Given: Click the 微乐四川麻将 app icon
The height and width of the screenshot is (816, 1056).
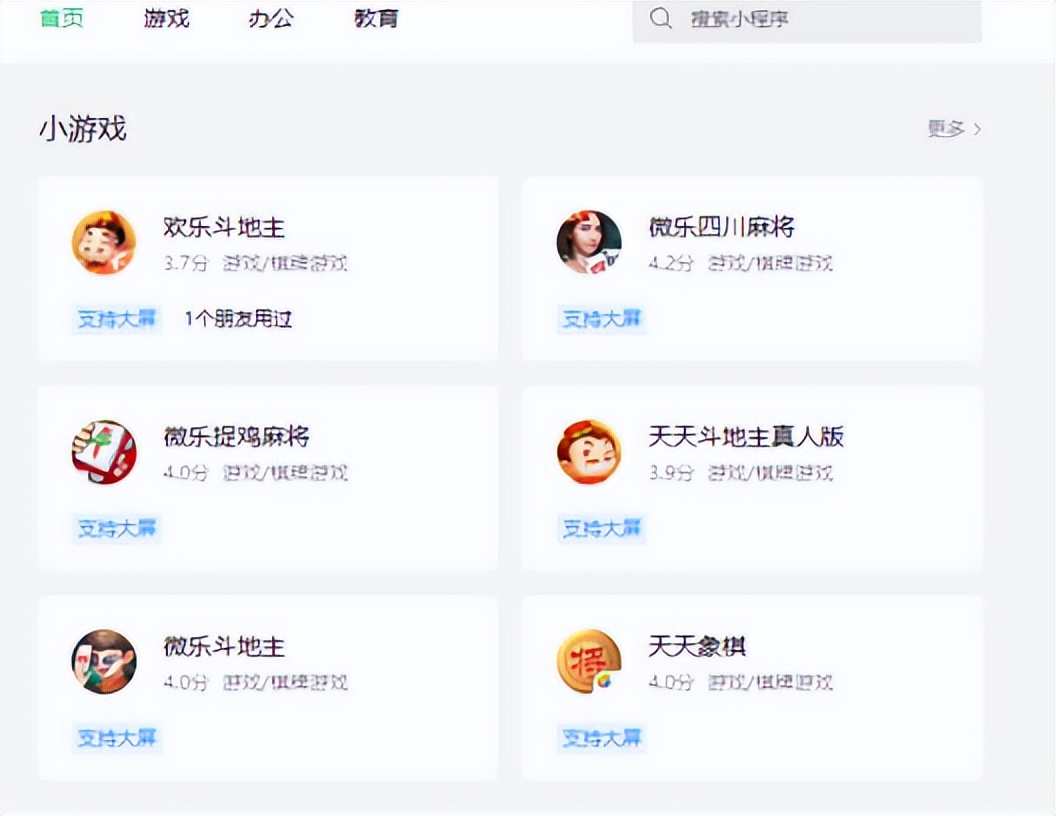Looking at the screenshot, I should tap(589, 242).
